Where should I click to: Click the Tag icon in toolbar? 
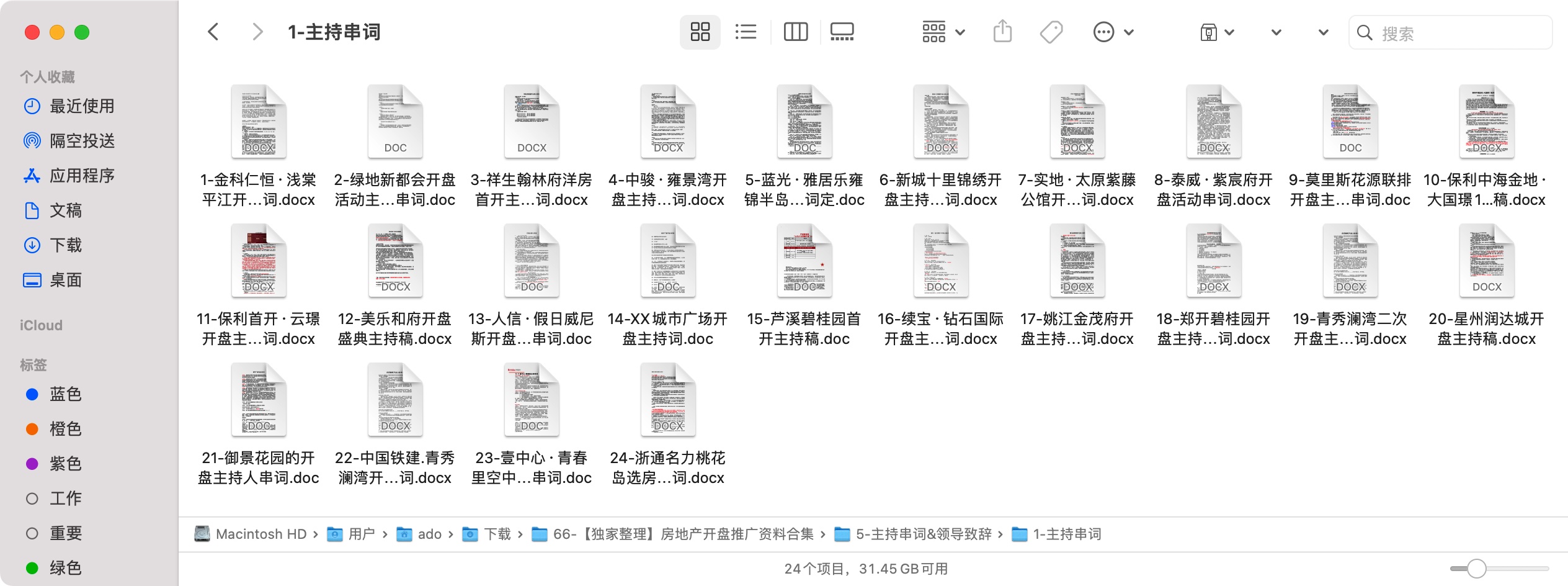(x=1051, y=32)
